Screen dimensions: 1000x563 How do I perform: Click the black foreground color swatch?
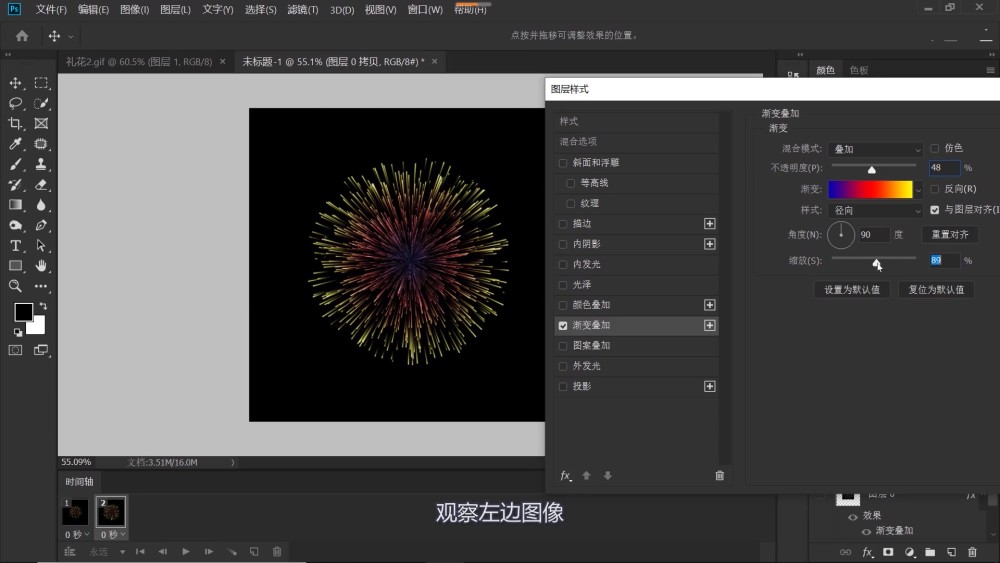point(24,312)
